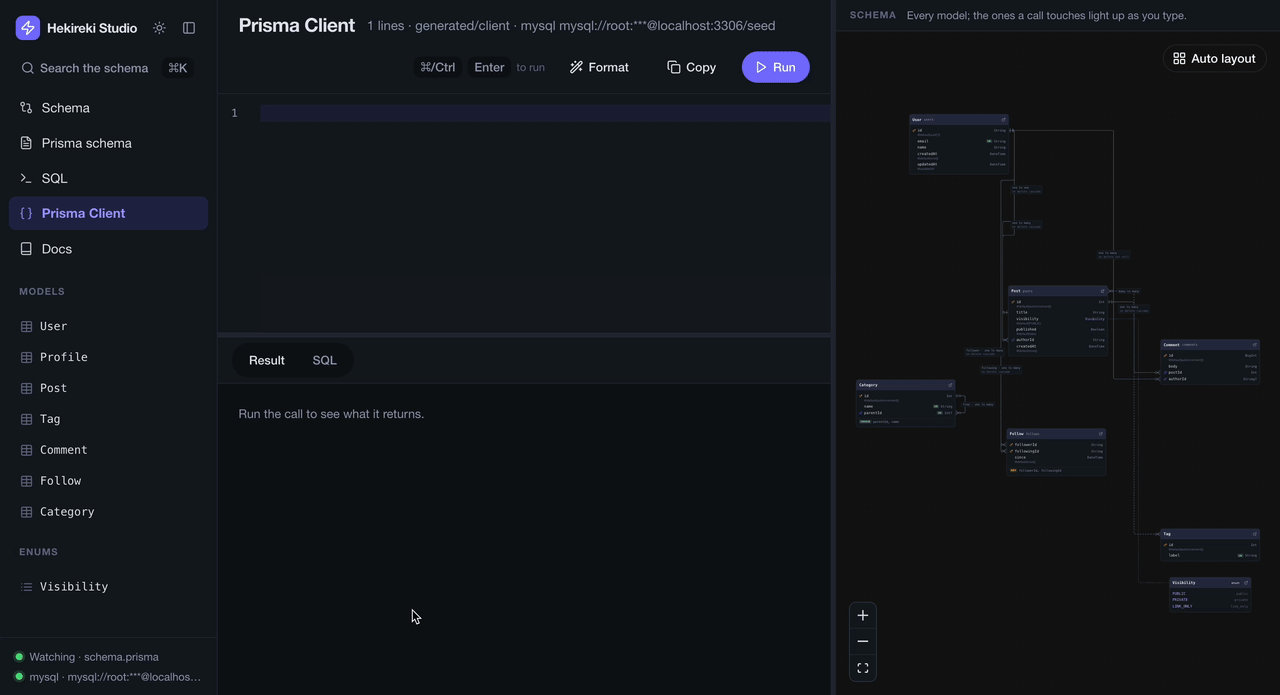Zoom out the schema diagram
The width and height of the screenshot is (1280, 695).
click(x=863, y=641)
